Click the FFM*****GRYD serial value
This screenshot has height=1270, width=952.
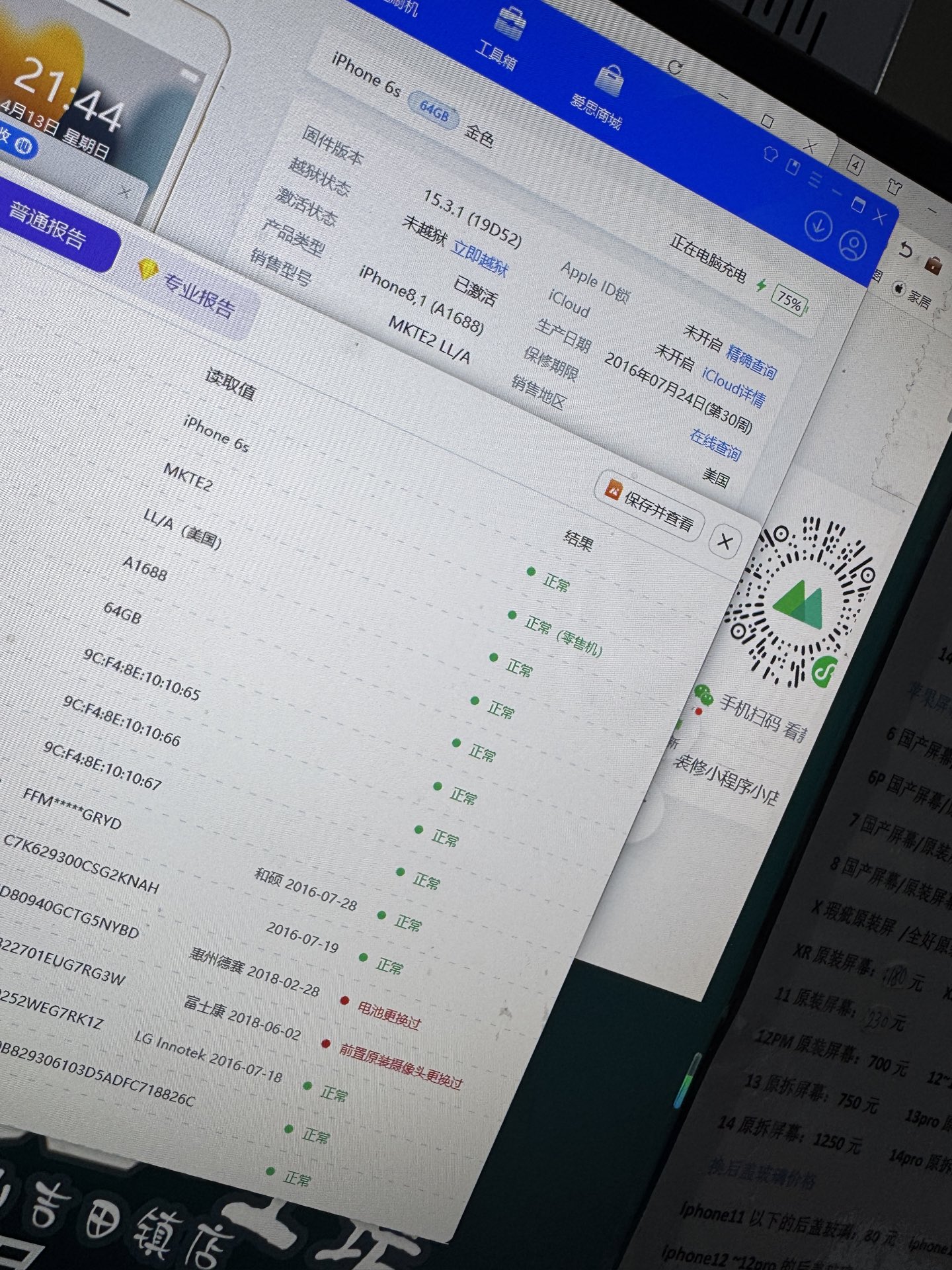coord(72,808)
